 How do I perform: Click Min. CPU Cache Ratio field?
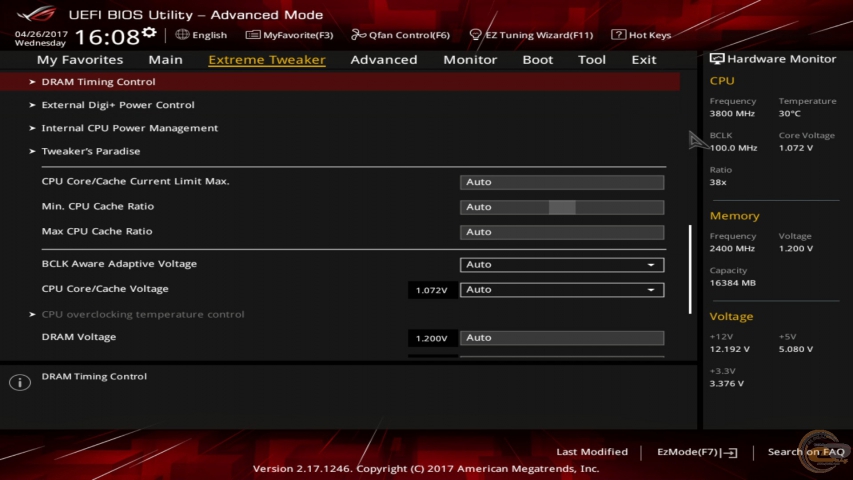pos(562,207)
